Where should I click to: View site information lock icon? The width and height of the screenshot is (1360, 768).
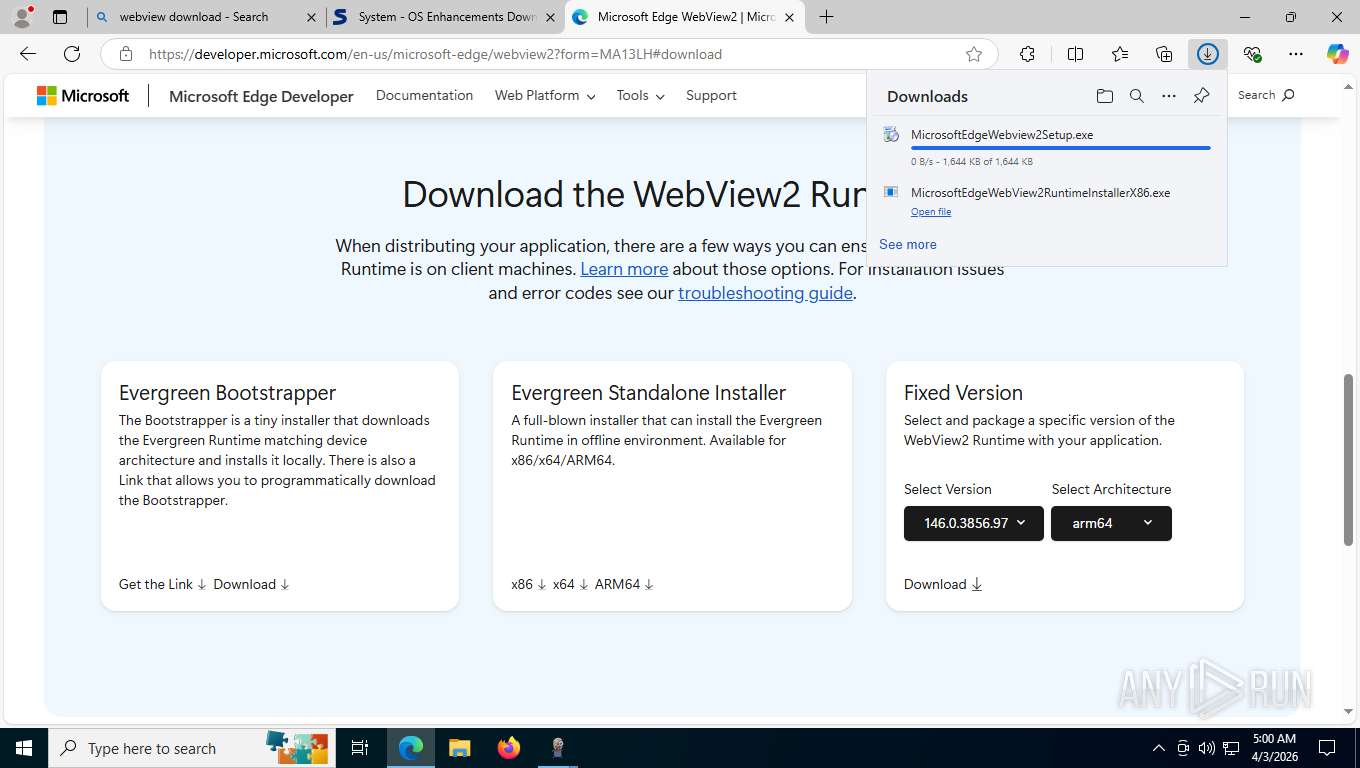(x=126, y=54)
